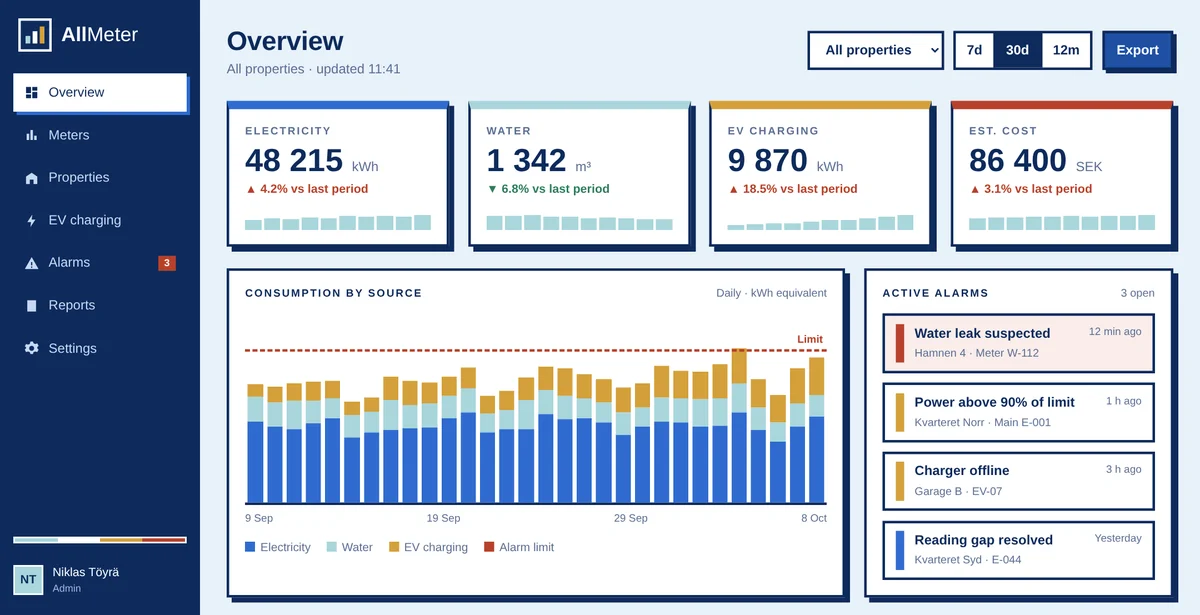This screenshot has width=1200, height=615.
Task: Go to the Properties menu item
Action: point(100,178)
